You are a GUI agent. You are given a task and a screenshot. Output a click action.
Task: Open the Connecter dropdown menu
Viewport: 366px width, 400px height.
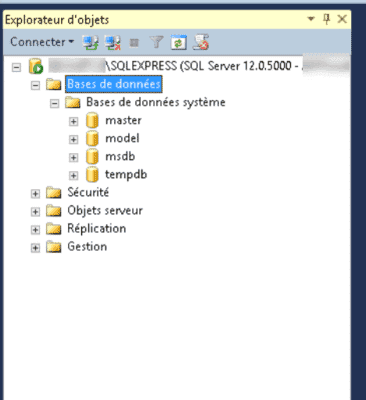point(42,42)
